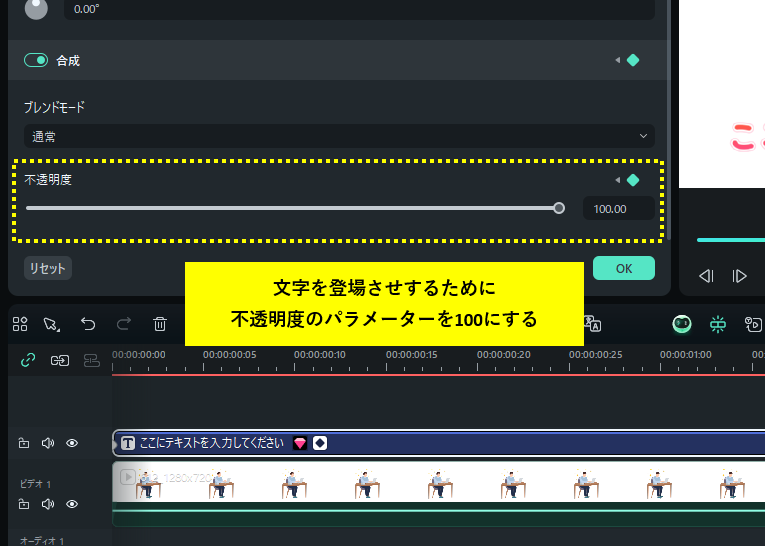
Task: Click the opacity value field 100.00
Action: (619, 209)
